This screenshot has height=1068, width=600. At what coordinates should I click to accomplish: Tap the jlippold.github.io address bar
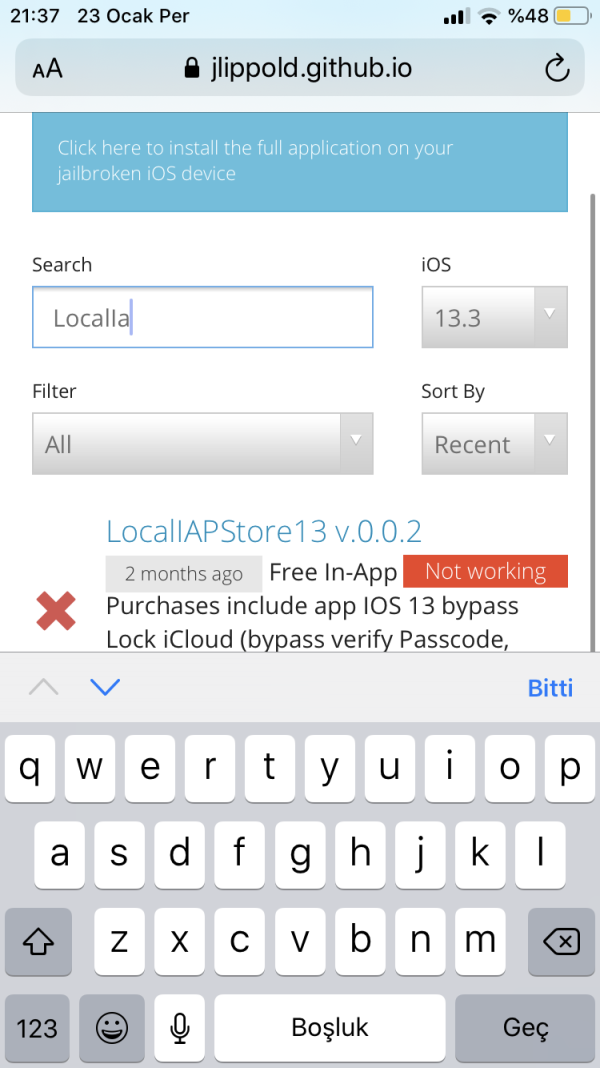tap(298, 68)
